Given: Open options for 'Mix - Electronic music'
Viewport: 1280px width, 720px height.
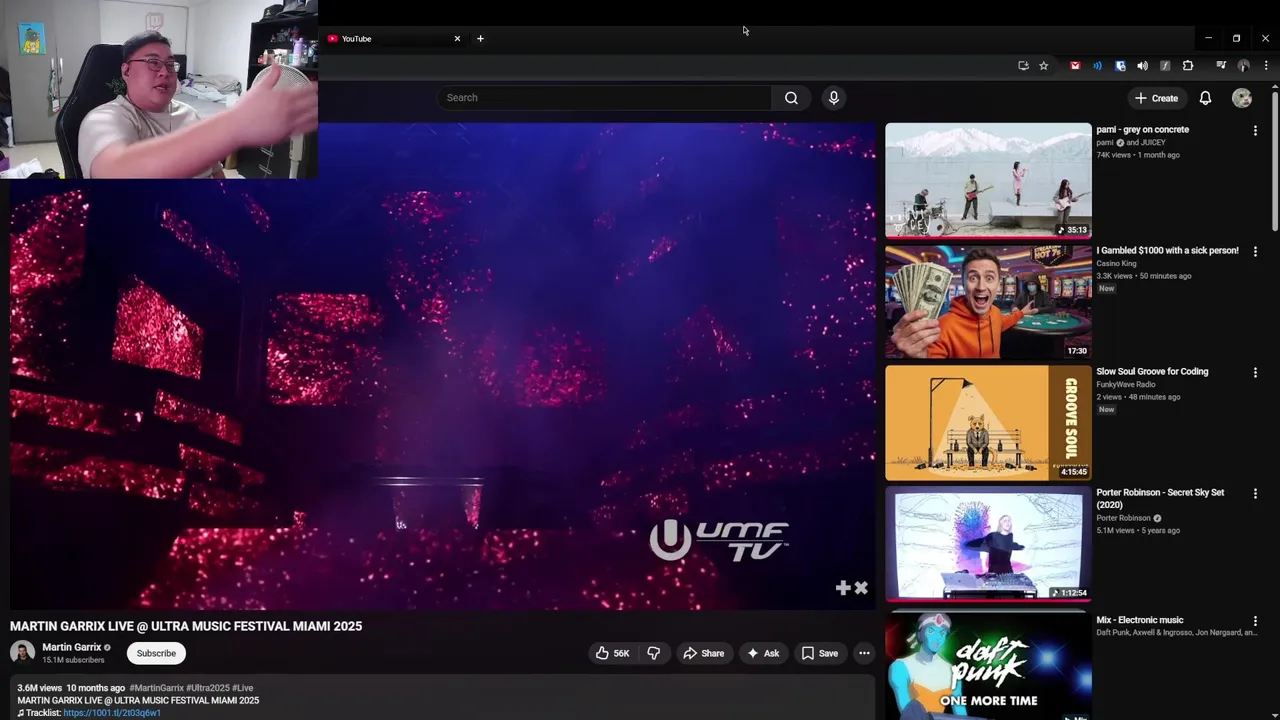Looking at the screenshot, I should 1255,620.
